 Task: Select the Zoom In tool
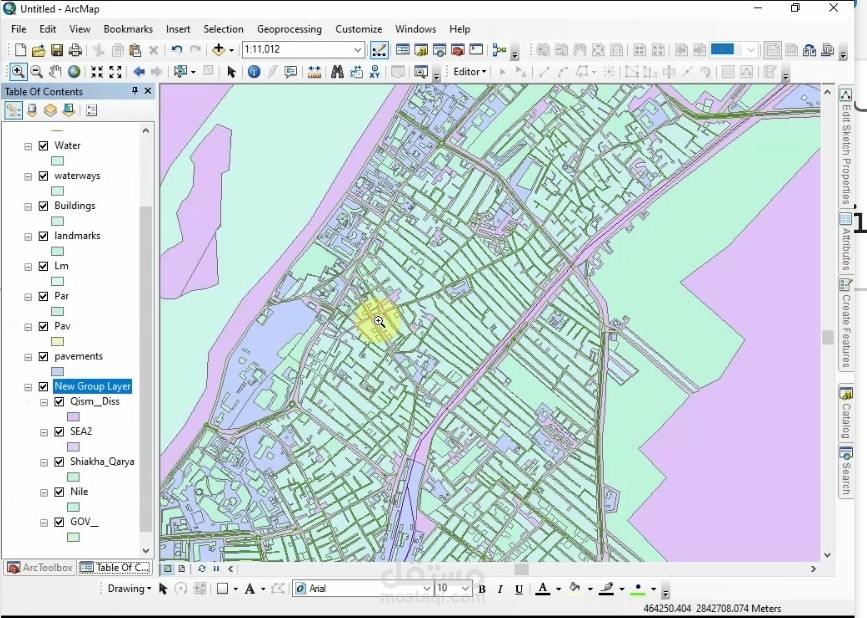[x=18, y=72]
